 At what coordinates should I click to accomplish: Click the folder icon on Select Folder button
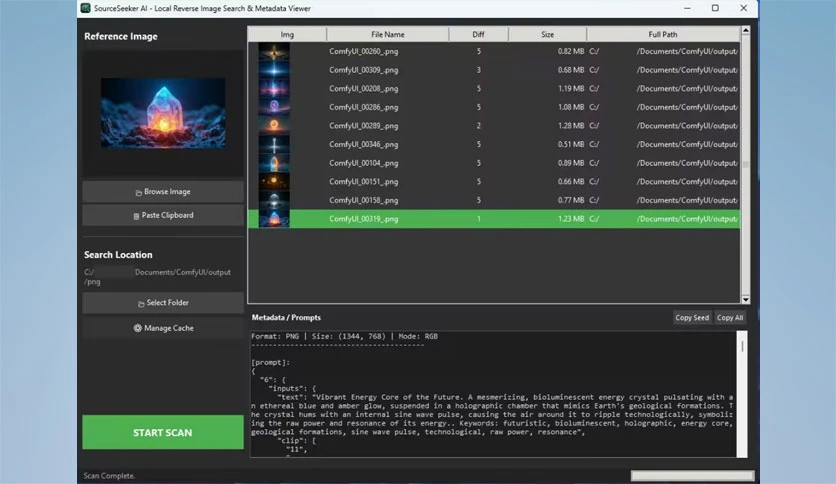coord(141,303)
